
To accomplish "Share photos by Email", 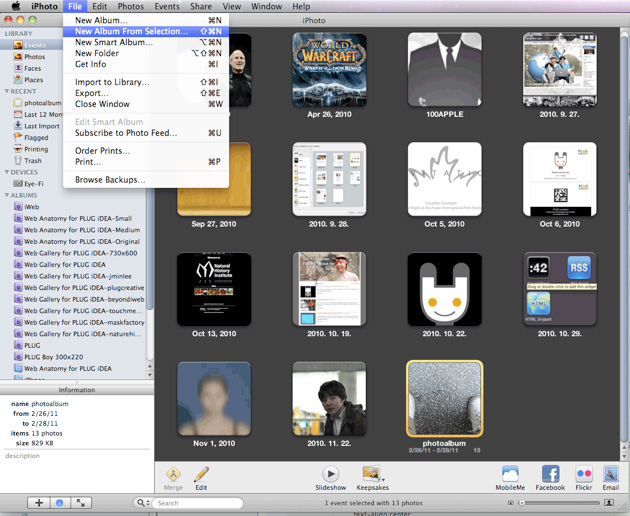I will click(x=610, y=478).
